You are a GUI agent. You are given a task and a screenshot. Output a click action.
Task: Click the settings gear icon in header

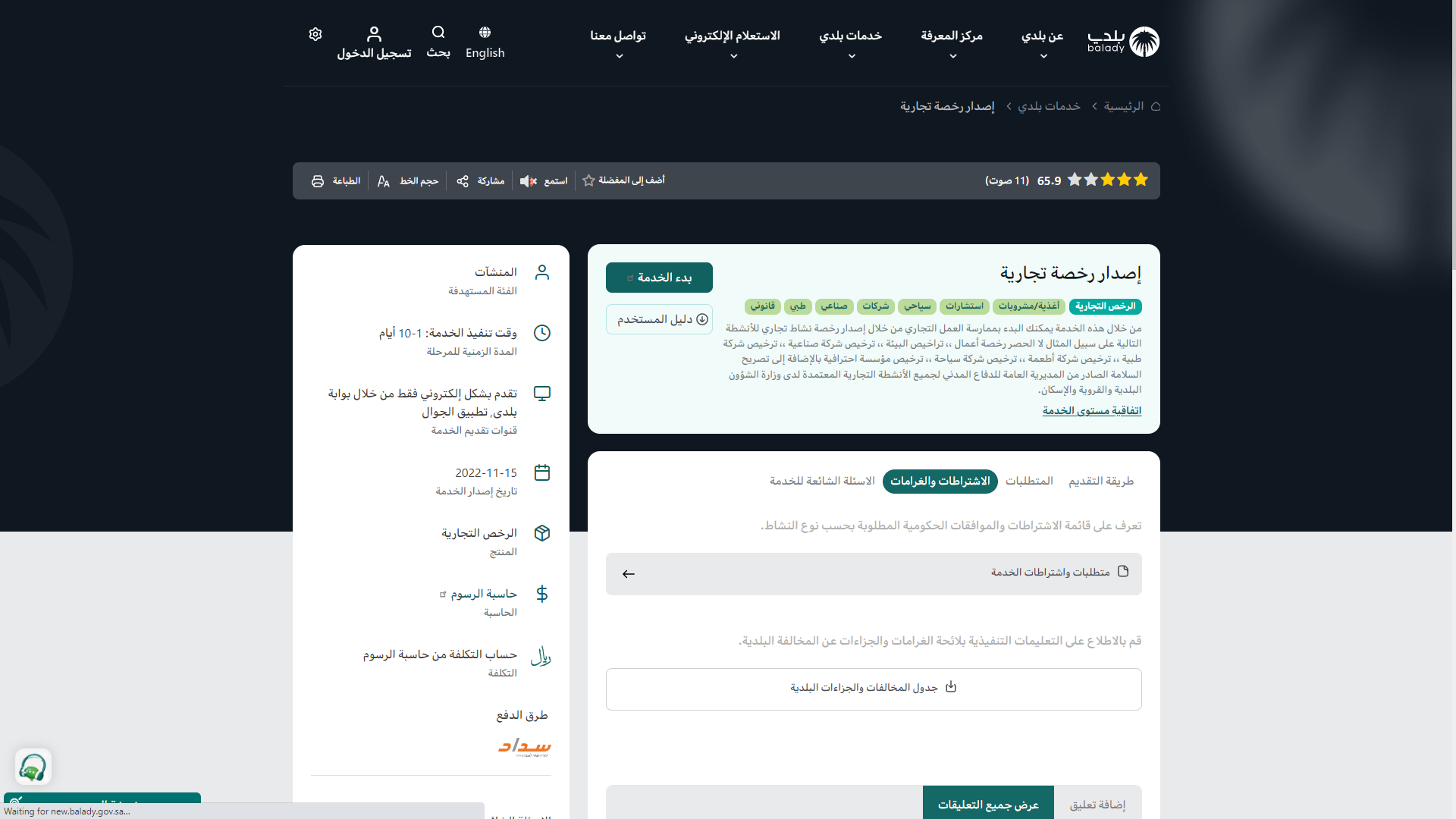point(315,34)
